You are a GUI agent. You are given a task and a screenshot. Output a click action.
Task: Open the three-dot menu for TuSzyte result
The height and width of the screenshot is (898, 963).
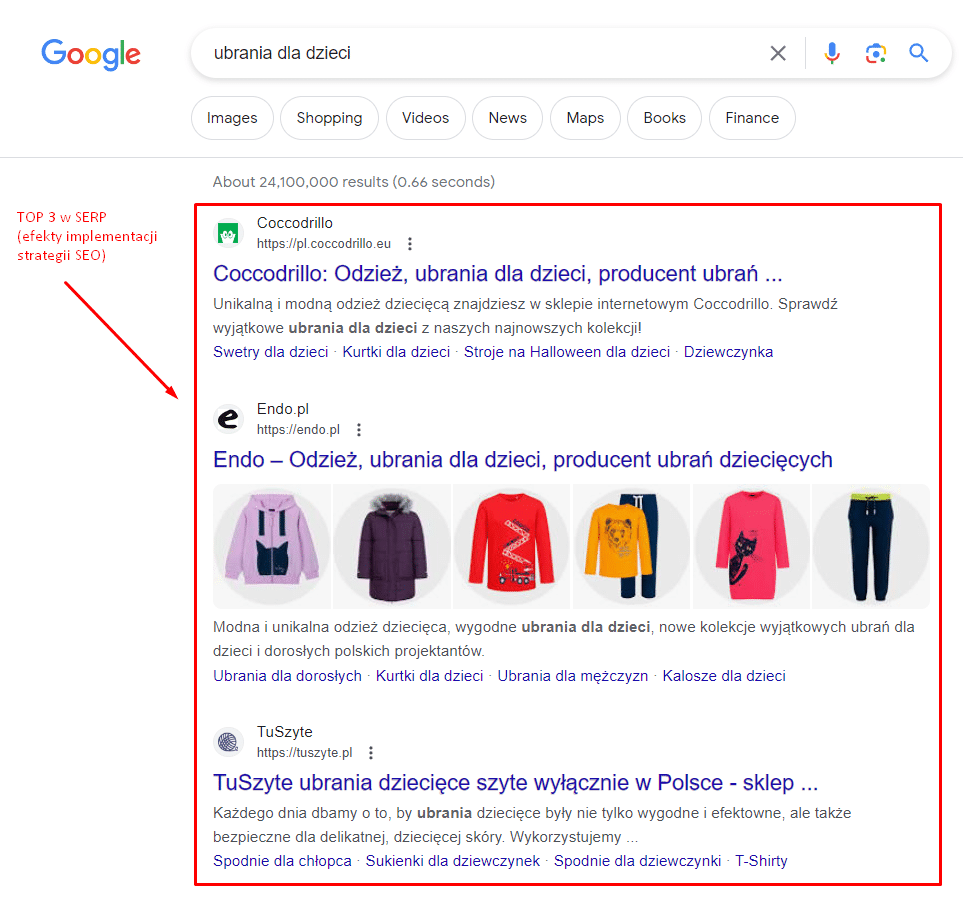coord(370,753)
